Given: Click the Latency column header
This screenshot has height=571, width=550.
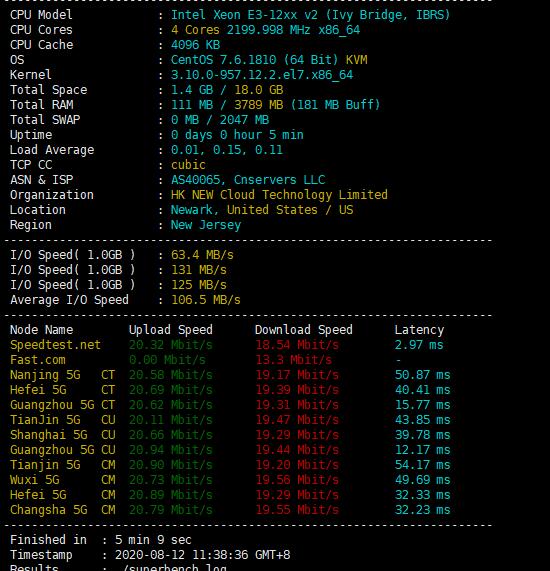Looking at the screenshot, I should pos(419,330).
